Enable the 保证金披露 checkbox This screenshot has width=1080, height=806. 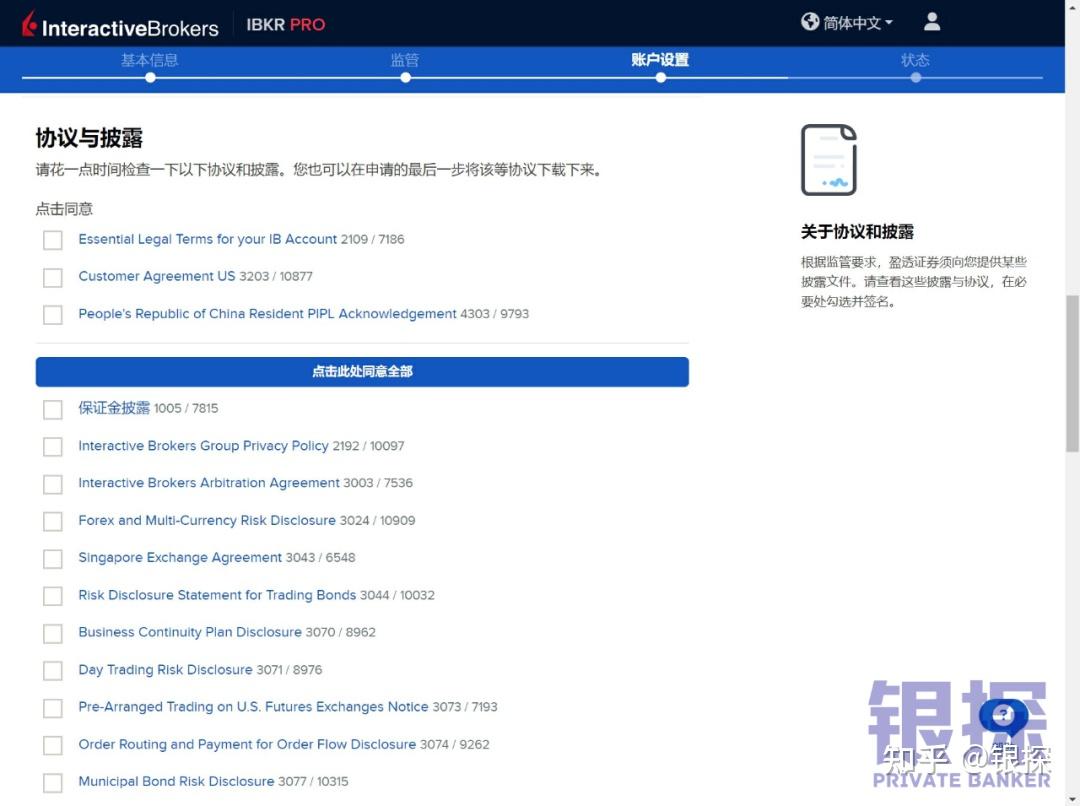pos(52,409)
